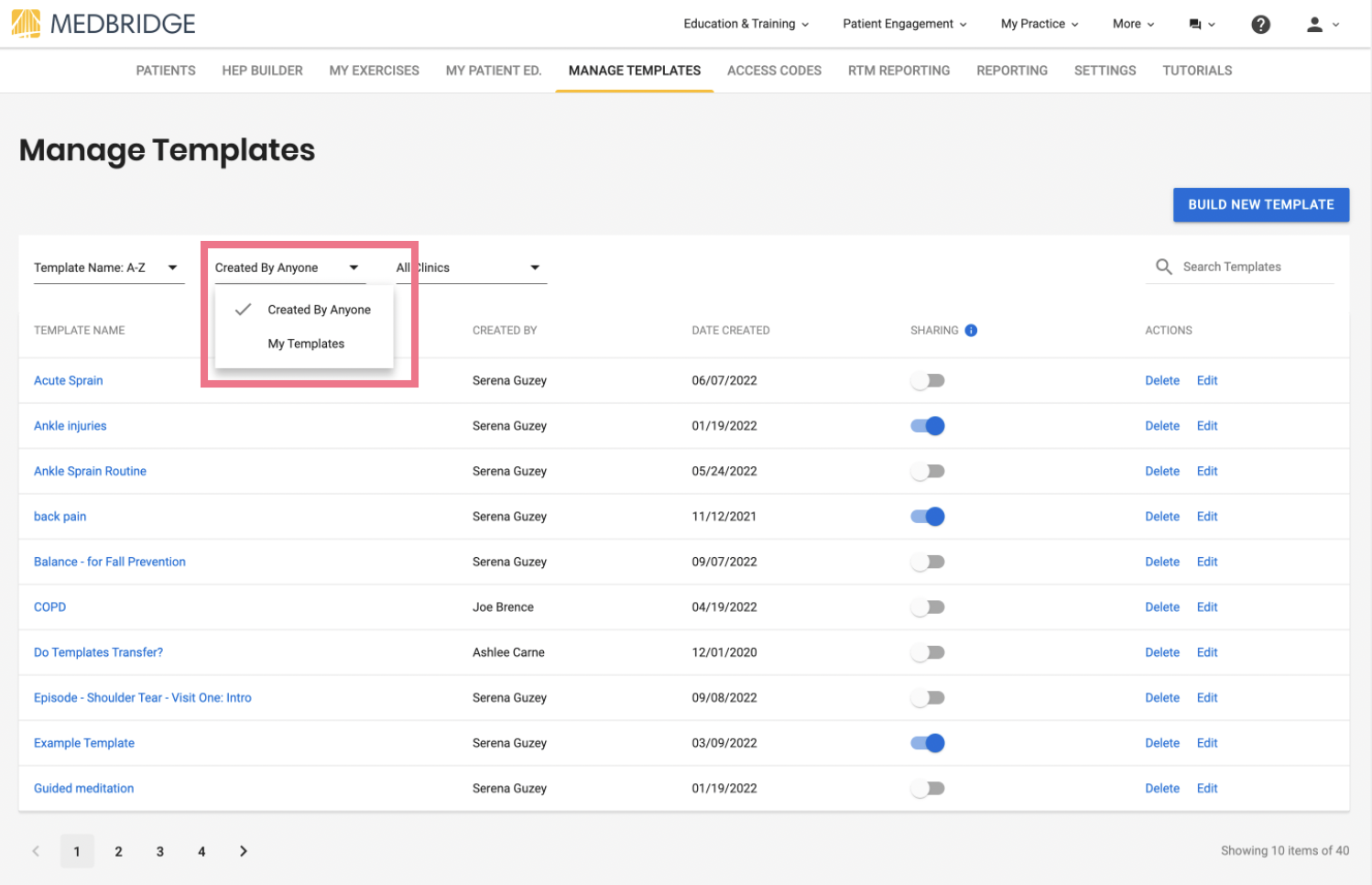The image size is (1372, 885).
Task: Toggle sharing for Acute Sprain
Action: (x=927, y=381)
